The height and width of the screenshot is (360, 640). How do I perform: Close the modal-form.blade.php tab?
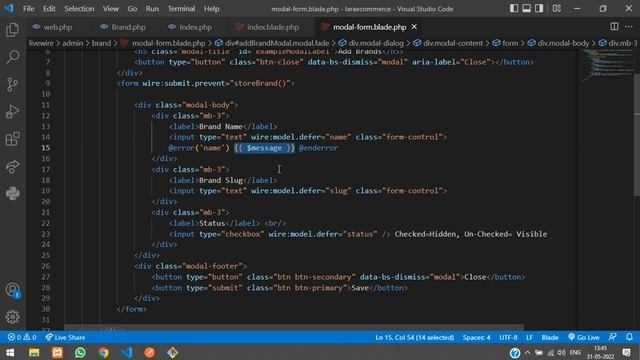(x=414, y=27)
